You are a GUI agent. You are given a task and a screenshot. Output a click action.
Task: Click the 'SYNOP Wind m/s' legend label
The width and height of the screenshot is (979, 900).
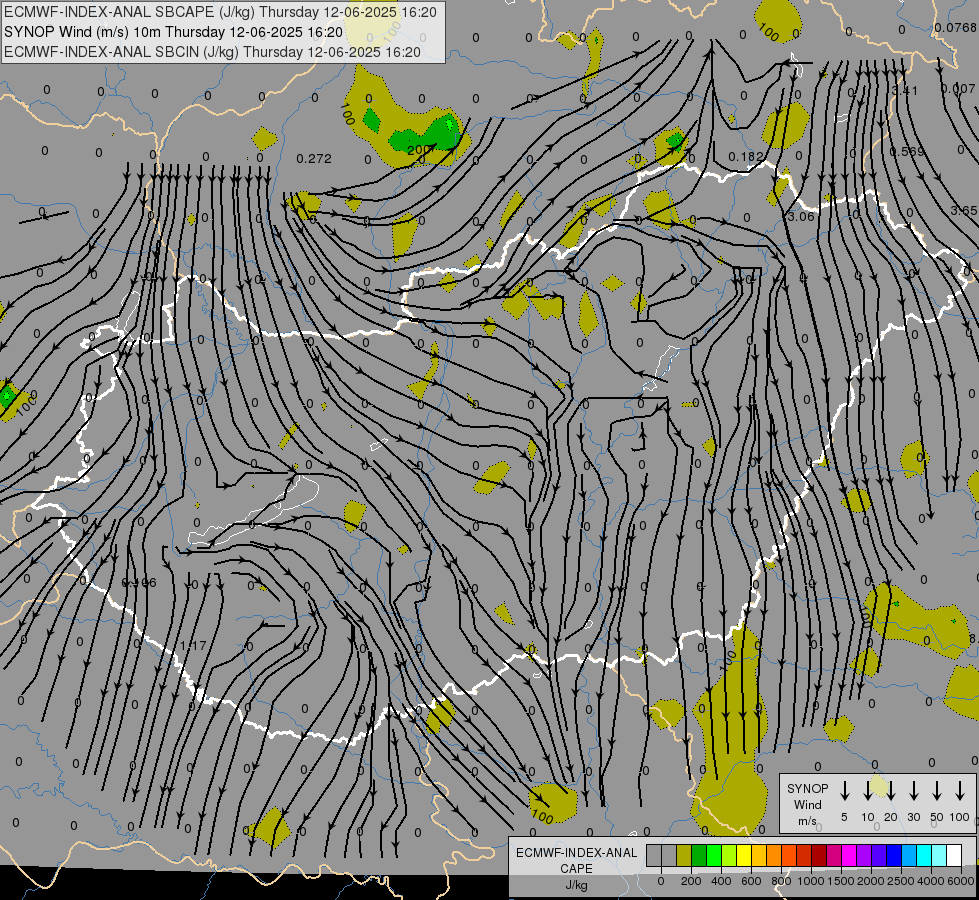pos(807,804)
